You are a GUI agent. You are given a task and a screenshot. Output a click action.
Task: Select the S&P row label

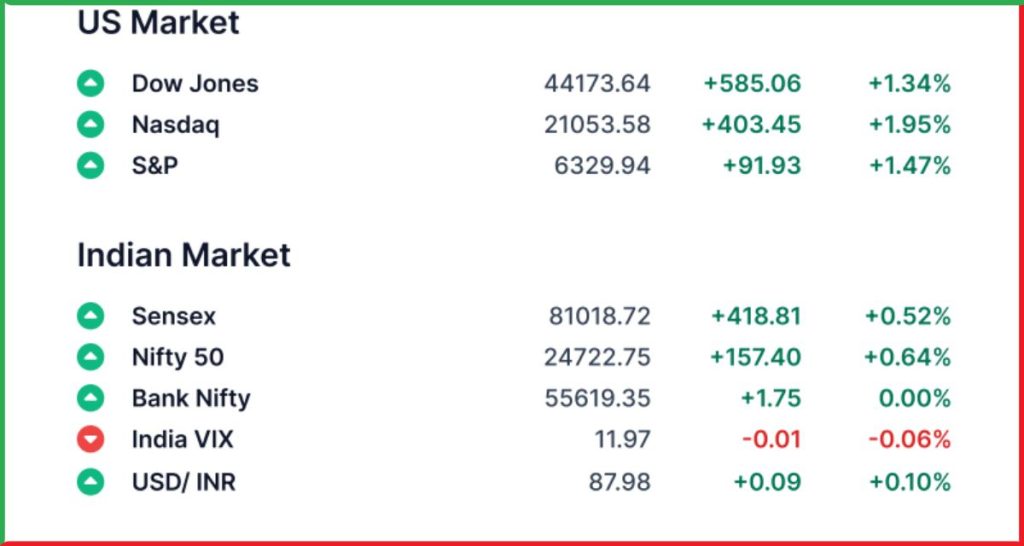tap(155, 166)
